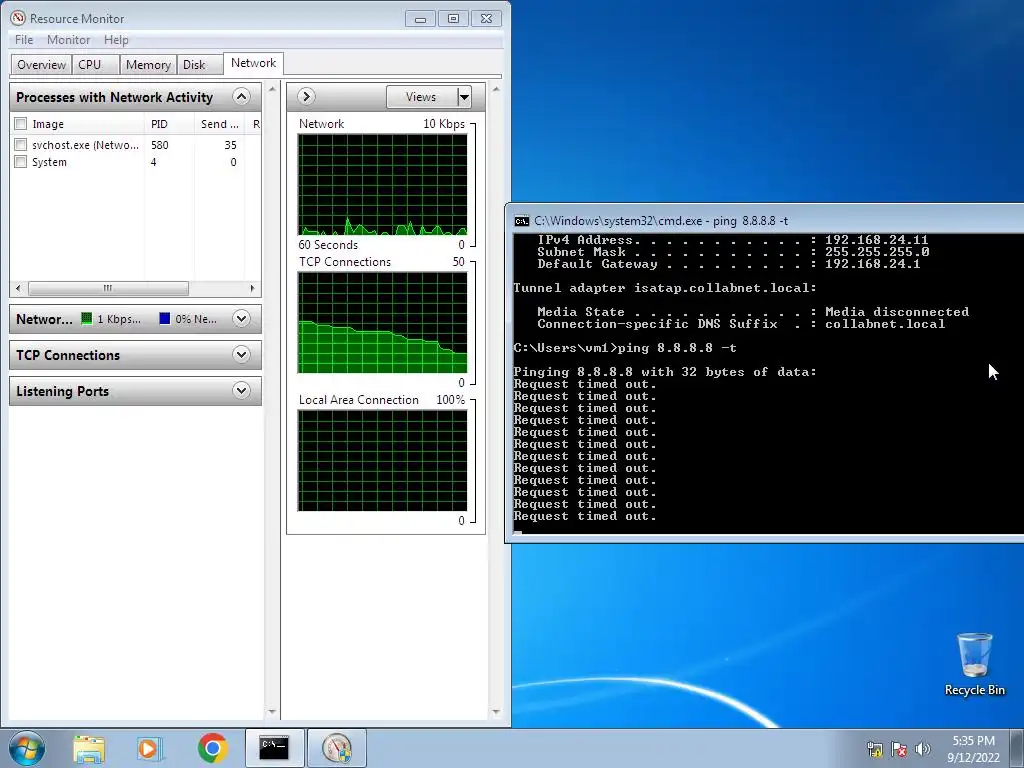Check the svchost.exe process checkbox

point(21,145)
